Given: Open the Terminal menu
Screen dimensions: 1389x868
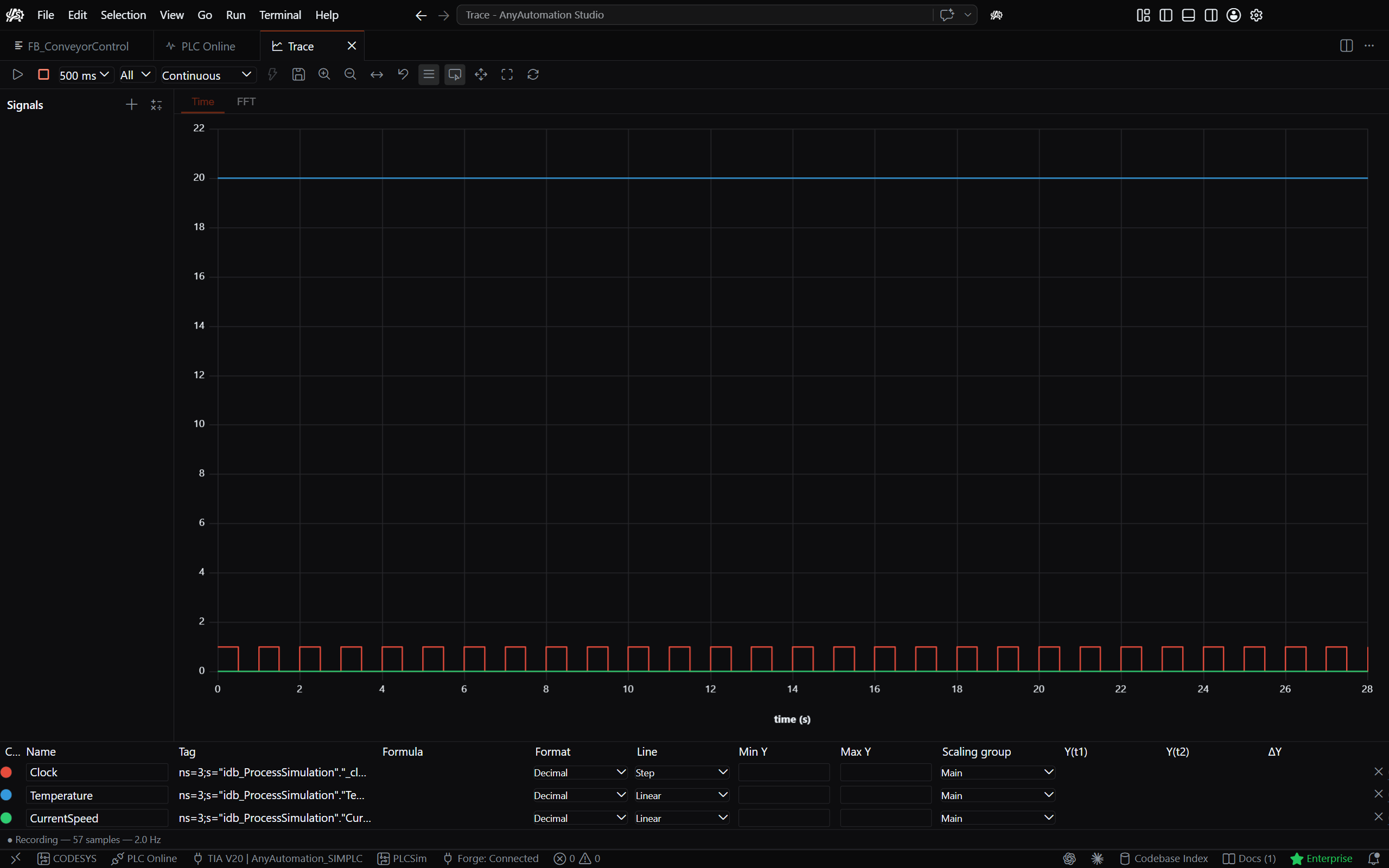Looking at the screenshot, I should point(280,15).
